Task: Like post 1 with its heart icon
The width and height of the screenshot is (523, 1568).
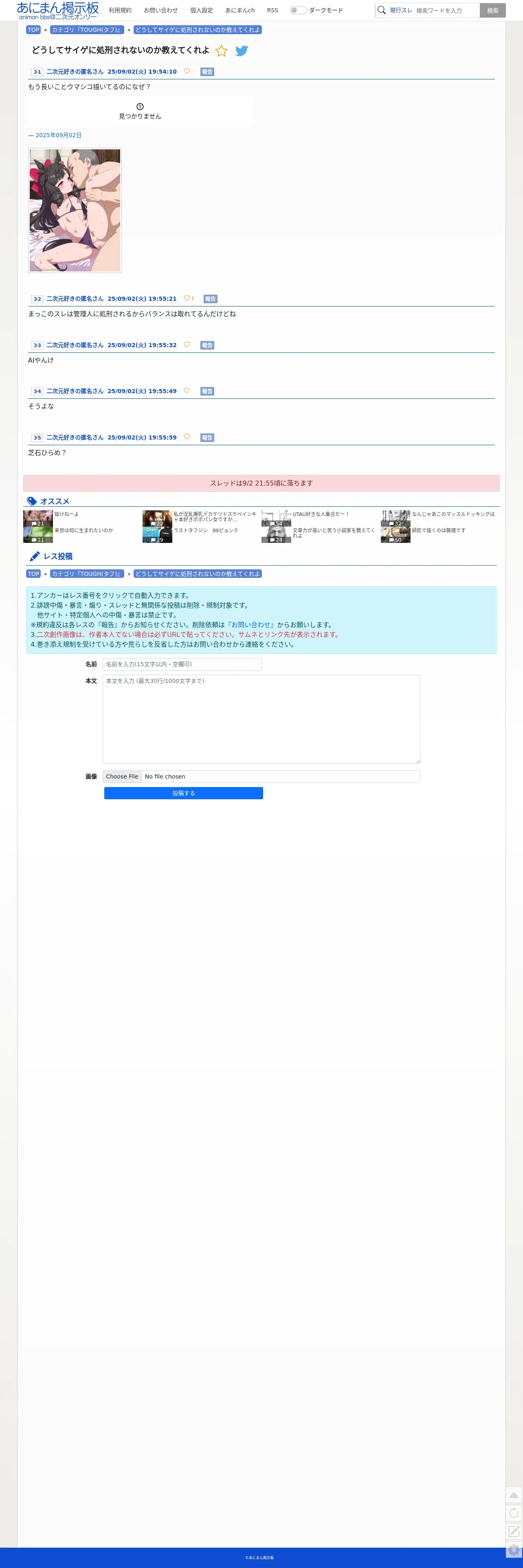Action: click(187, 71)
